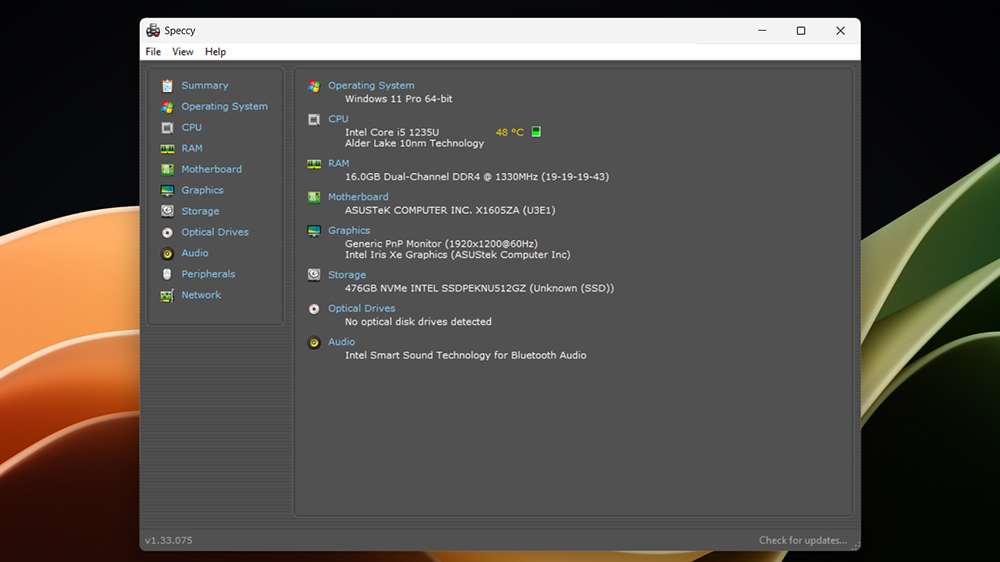The image size is (1000, 562).
Task: Click the '16.0GB Dual-Channel DDR4' RAM line
Action: point(477,177)
